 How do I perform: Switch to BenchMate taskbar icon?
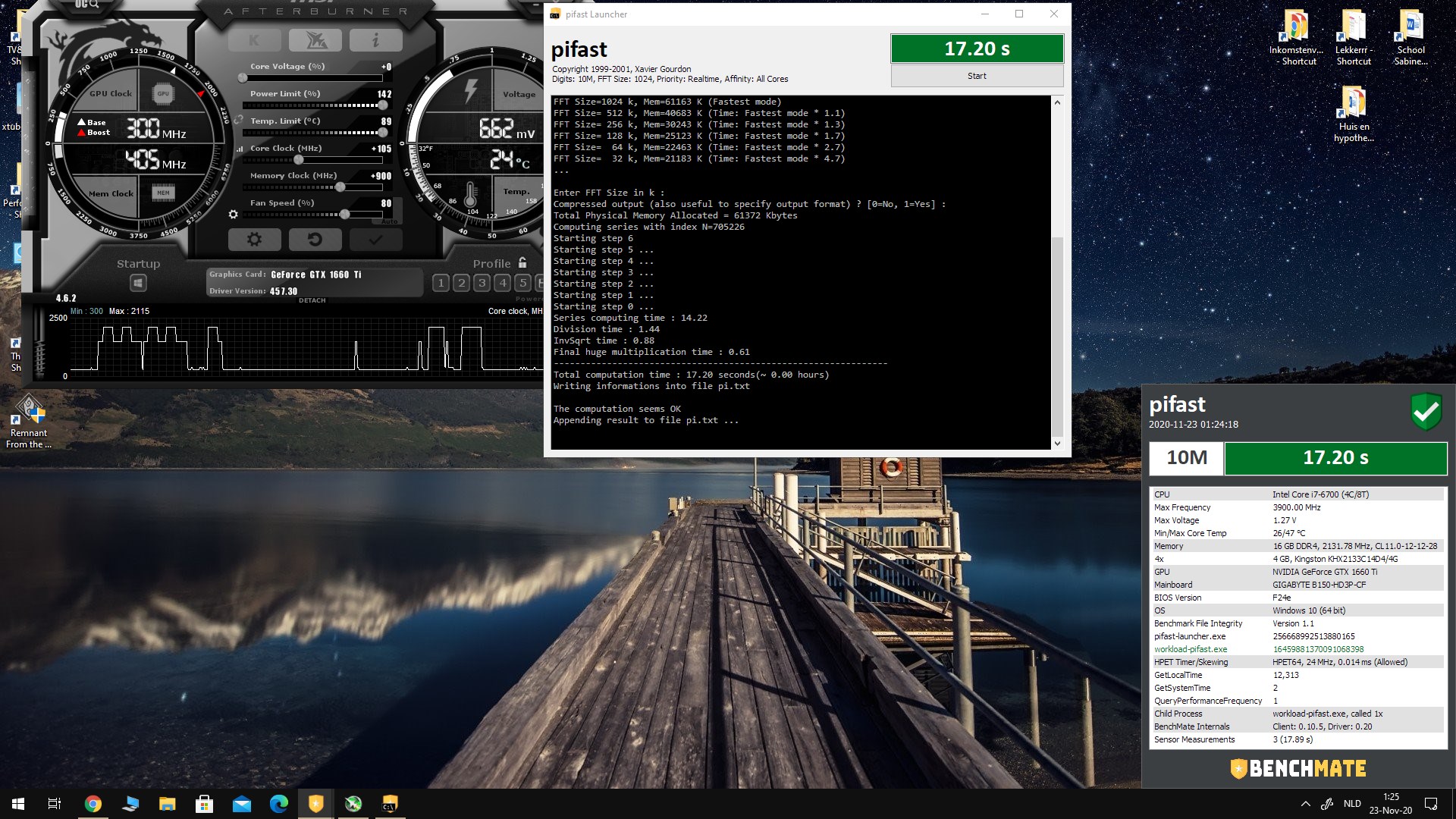click(x=316, y=804)
